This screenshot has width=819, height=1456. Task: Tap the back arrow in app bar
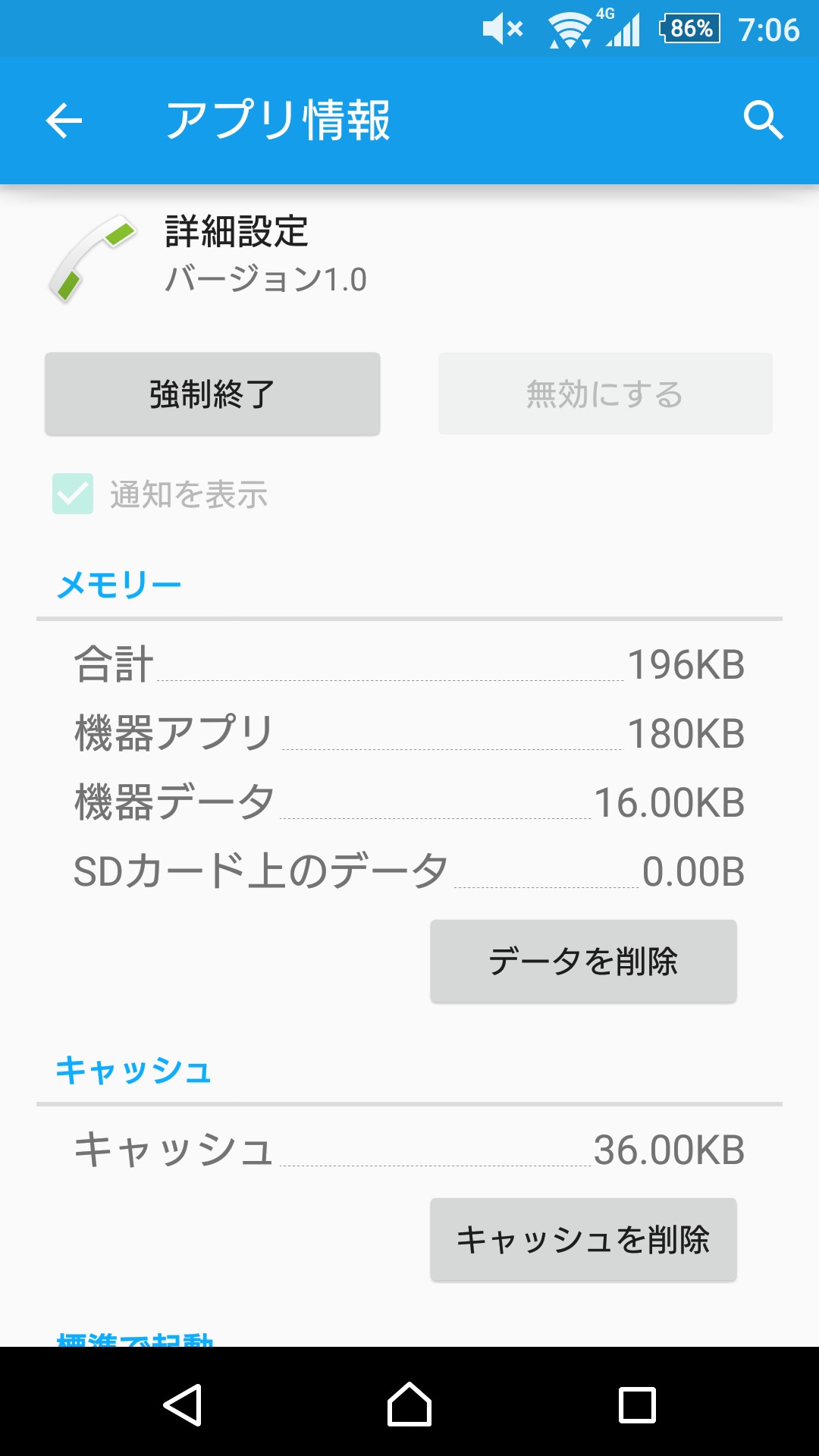click(x=64, y=121)
